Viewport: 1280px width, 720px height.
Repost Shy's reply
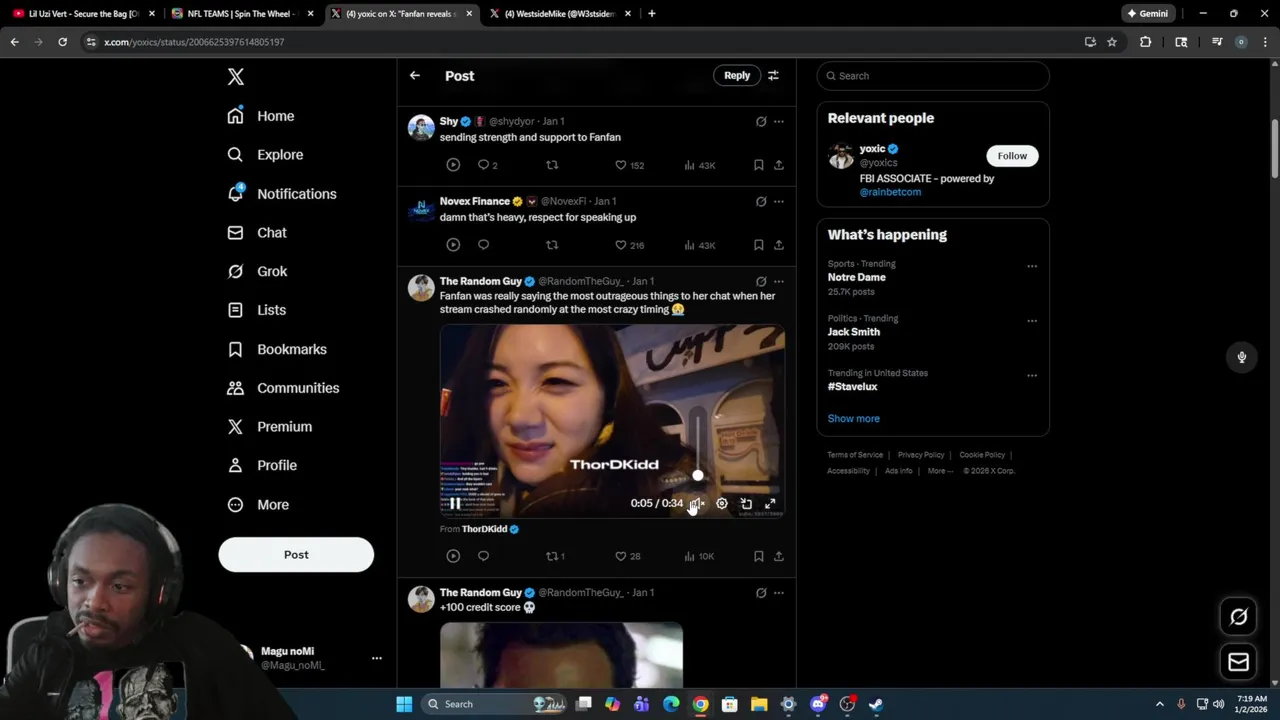pos(552,165)
